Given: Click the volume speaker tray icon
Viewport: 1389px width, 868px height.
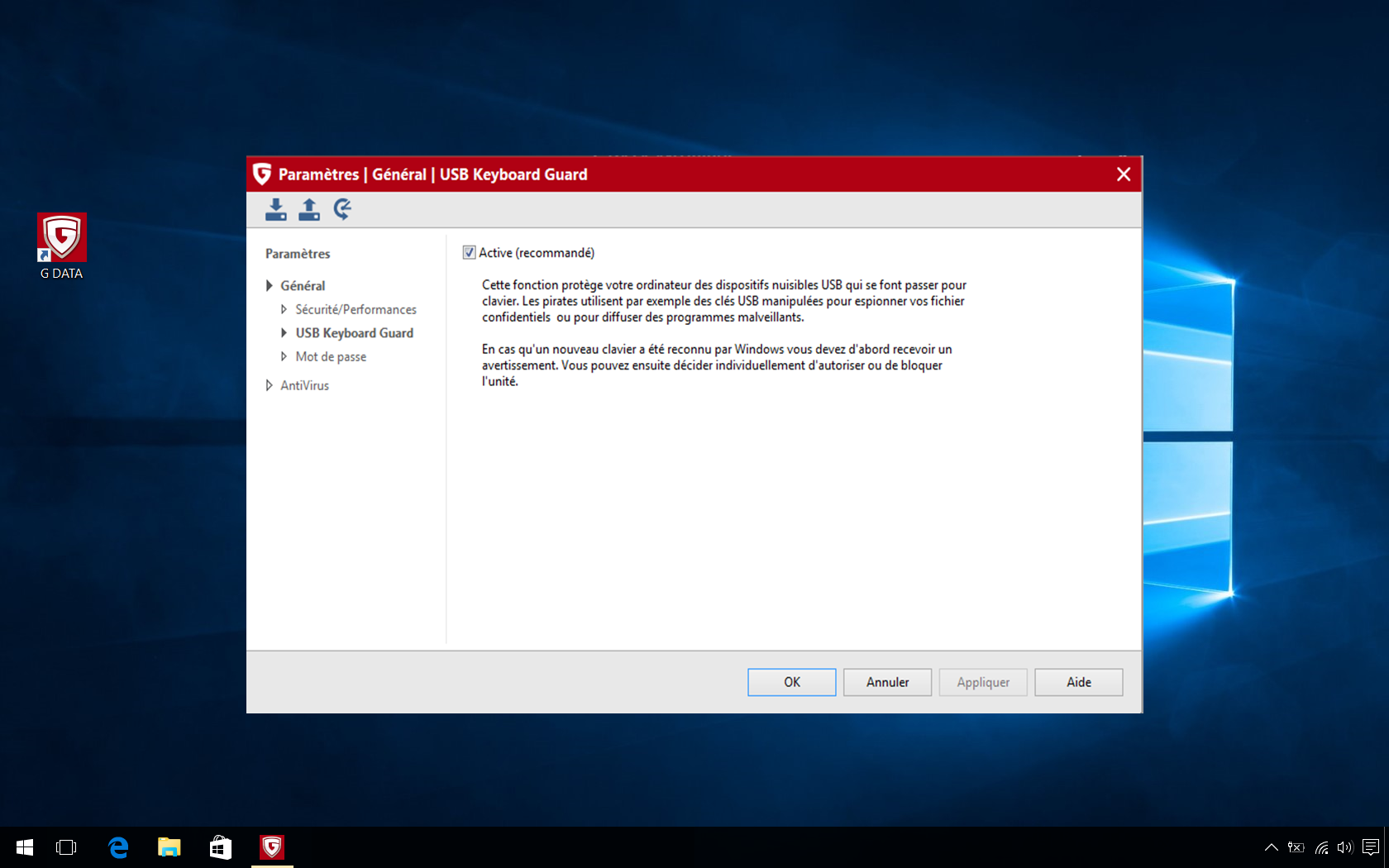Looking at the screenshot, I should pos(1344,847).
